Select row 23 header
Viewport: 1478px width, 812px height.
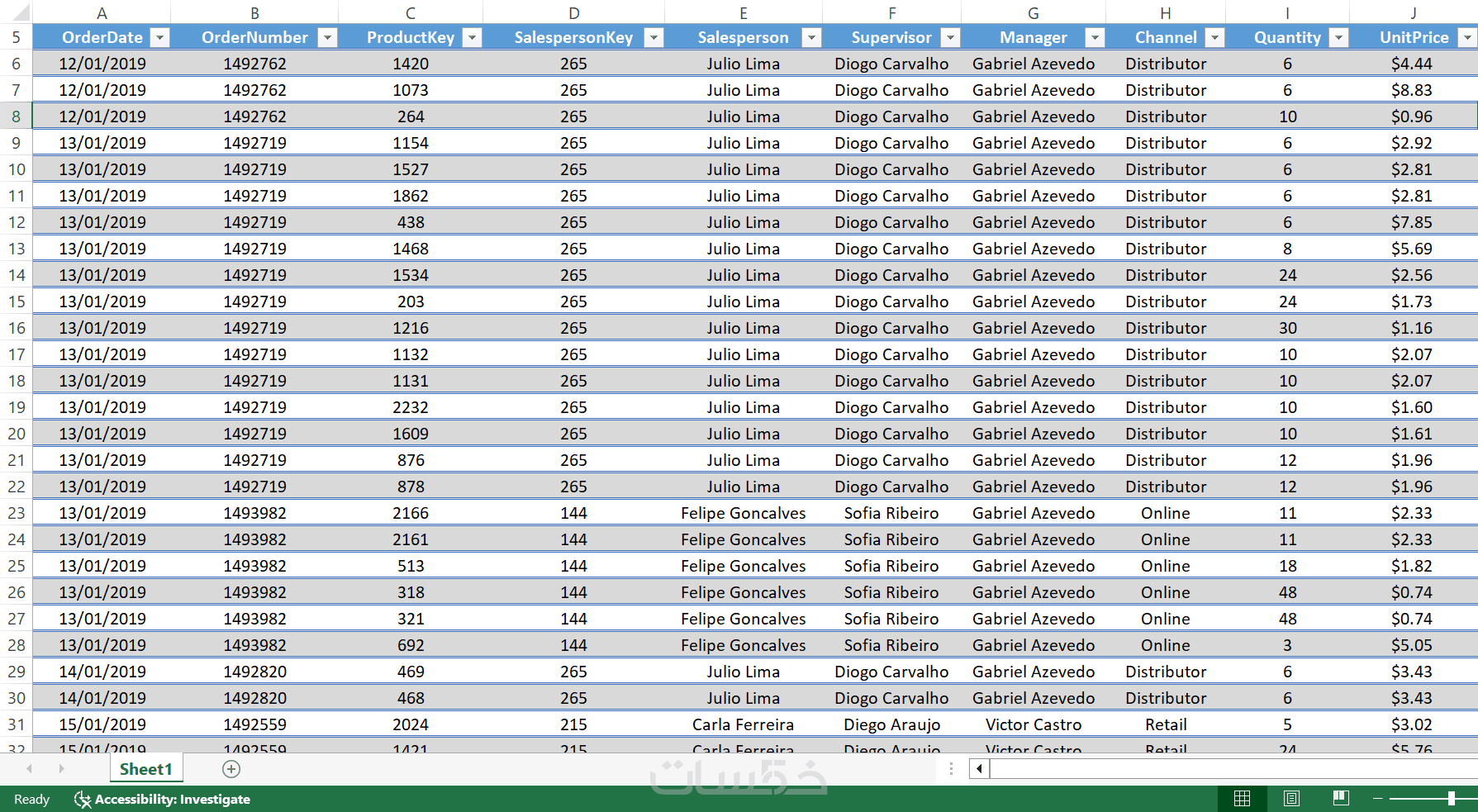coord(16,513)
